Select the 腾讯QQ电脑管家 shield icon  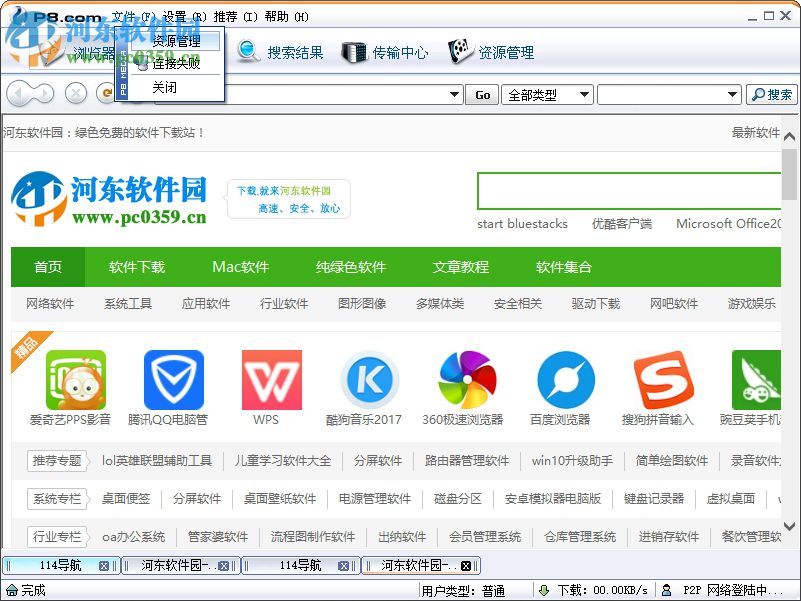pyautogui.click(x=173, y=381)
